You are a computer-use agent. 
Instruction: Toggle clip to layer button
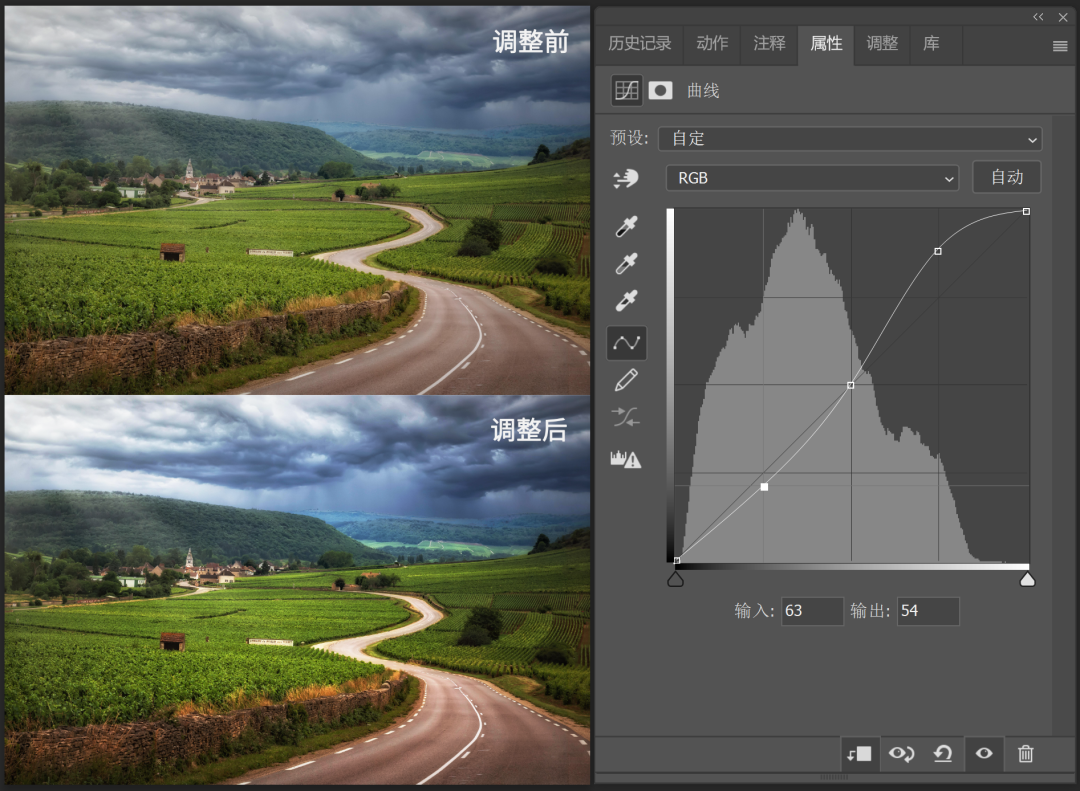(x=860, y=754)
